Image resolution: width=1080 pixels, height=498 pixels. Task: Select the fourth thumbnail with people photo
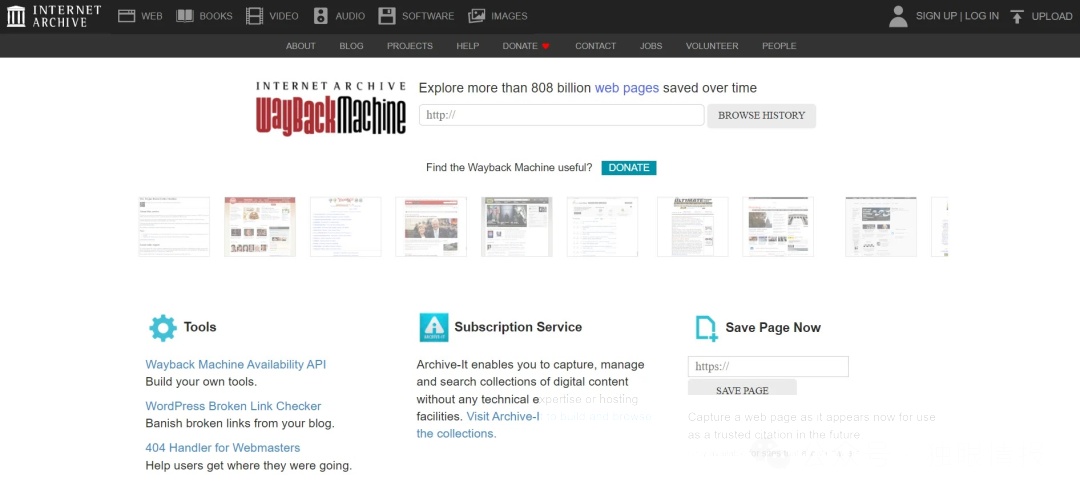click(430, 227)
